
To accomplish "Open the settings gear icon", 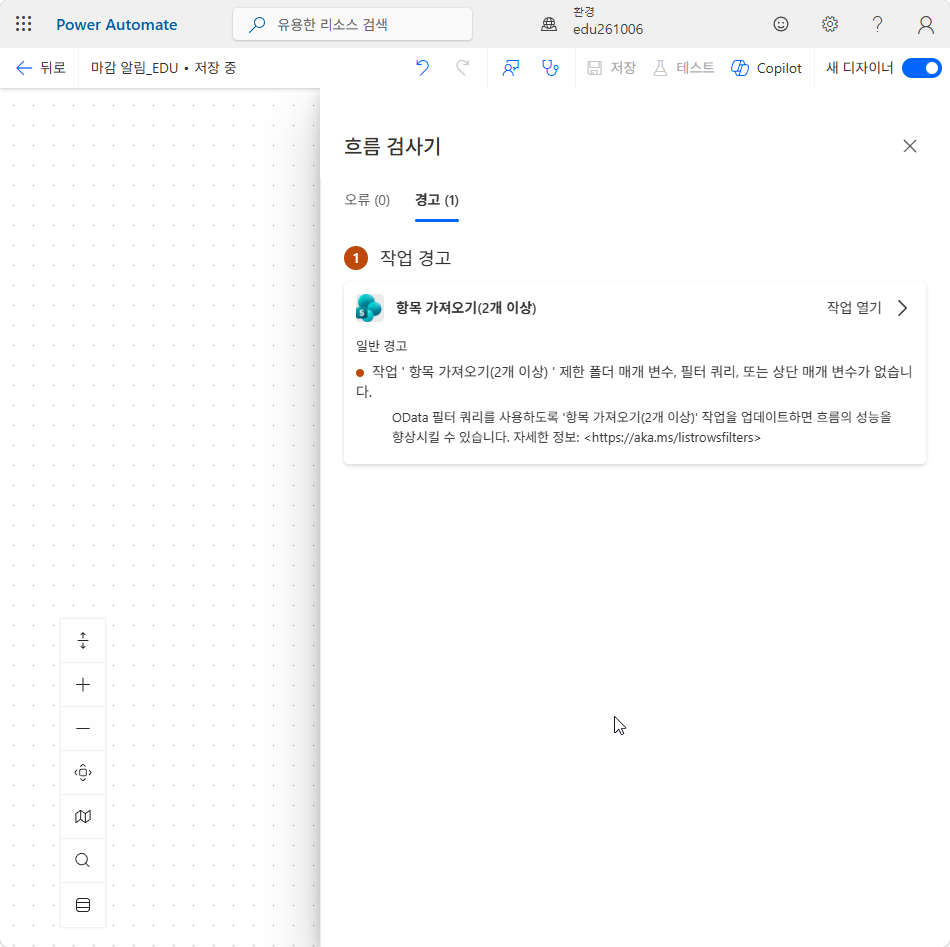I will 830,24.
